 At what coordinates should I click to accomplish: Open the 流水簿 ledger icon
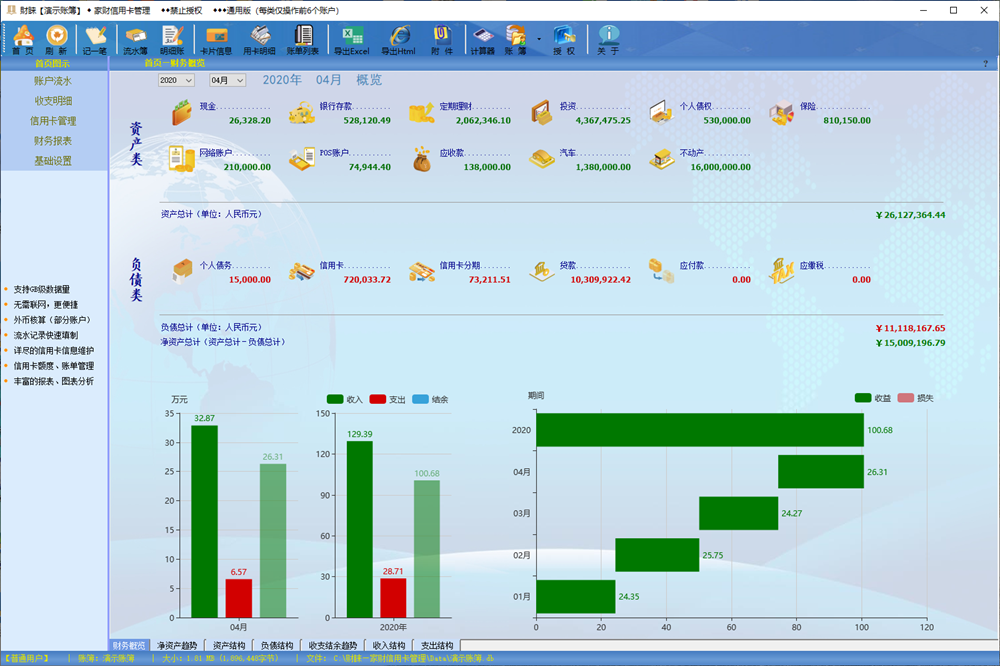click(x=135, y=39)
